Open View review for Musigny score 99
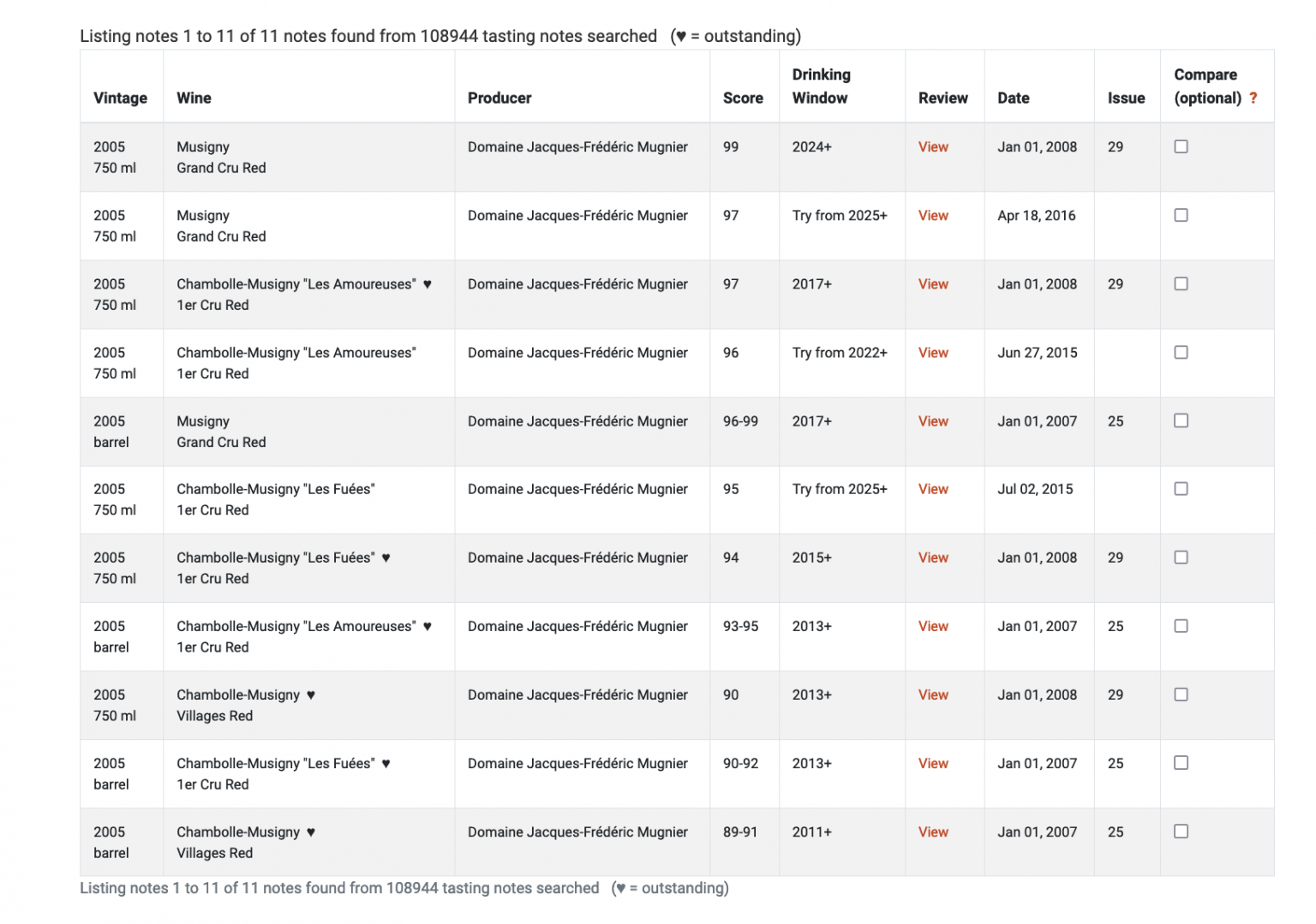1316x924 pixels. pyautogui.click(x=933, y=147)
